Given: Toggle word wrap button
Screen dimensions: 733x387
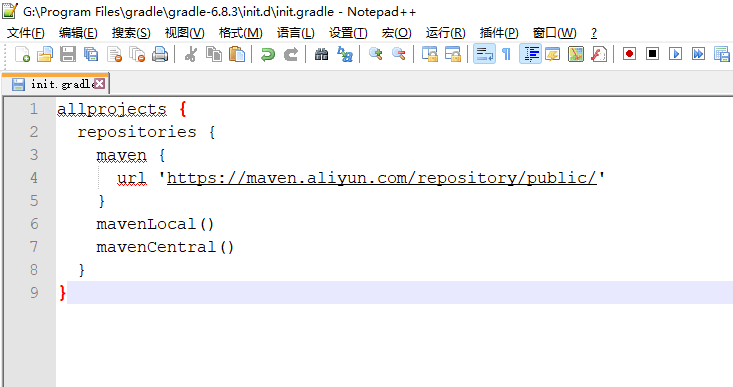Looking at the screenshot, I should pos(484,54).
